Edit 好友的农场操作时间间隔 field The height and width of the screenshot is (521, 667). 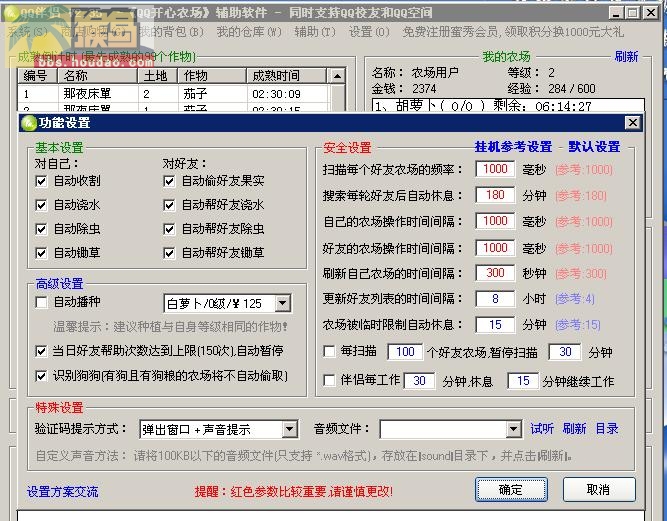click(x=495, y=248)
